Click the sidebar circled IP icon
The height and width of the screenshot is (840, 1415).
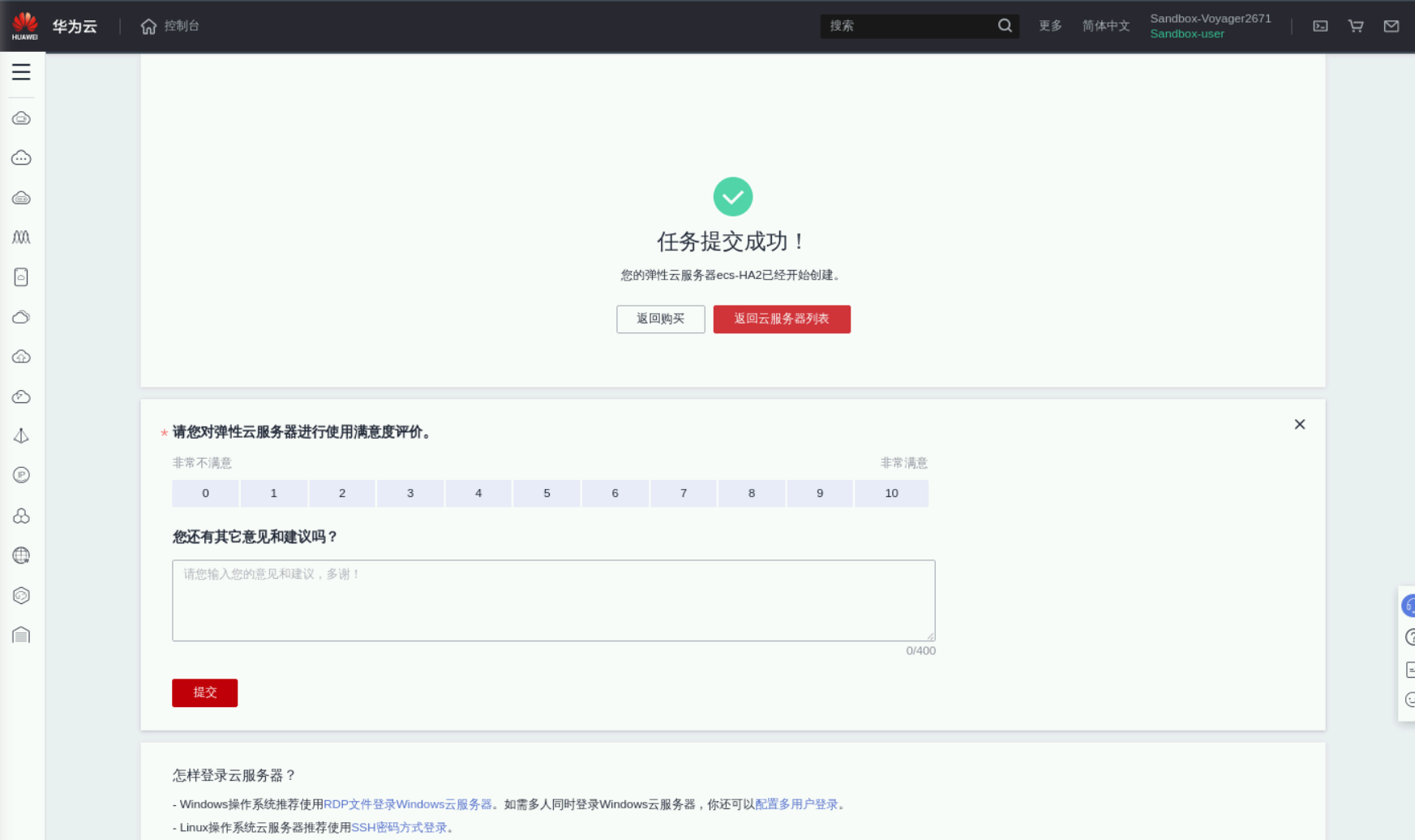click(x=21, y=475)
